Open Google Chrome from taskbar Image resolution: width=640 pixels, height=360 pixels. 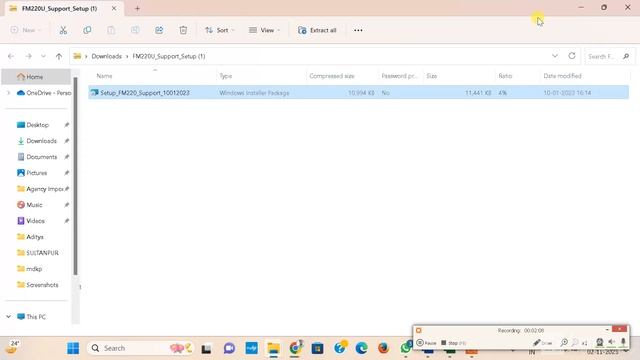295,348
